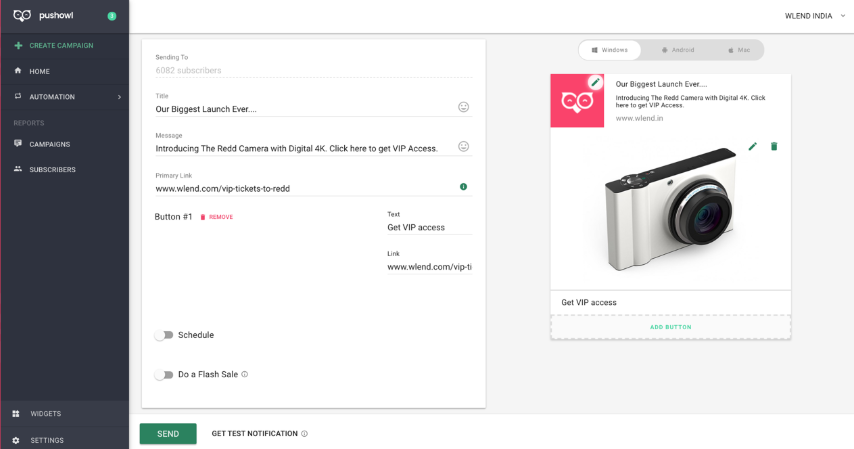Toggle the Do a Flash Sale switch
854x449 pixels.
coord(163,374)
